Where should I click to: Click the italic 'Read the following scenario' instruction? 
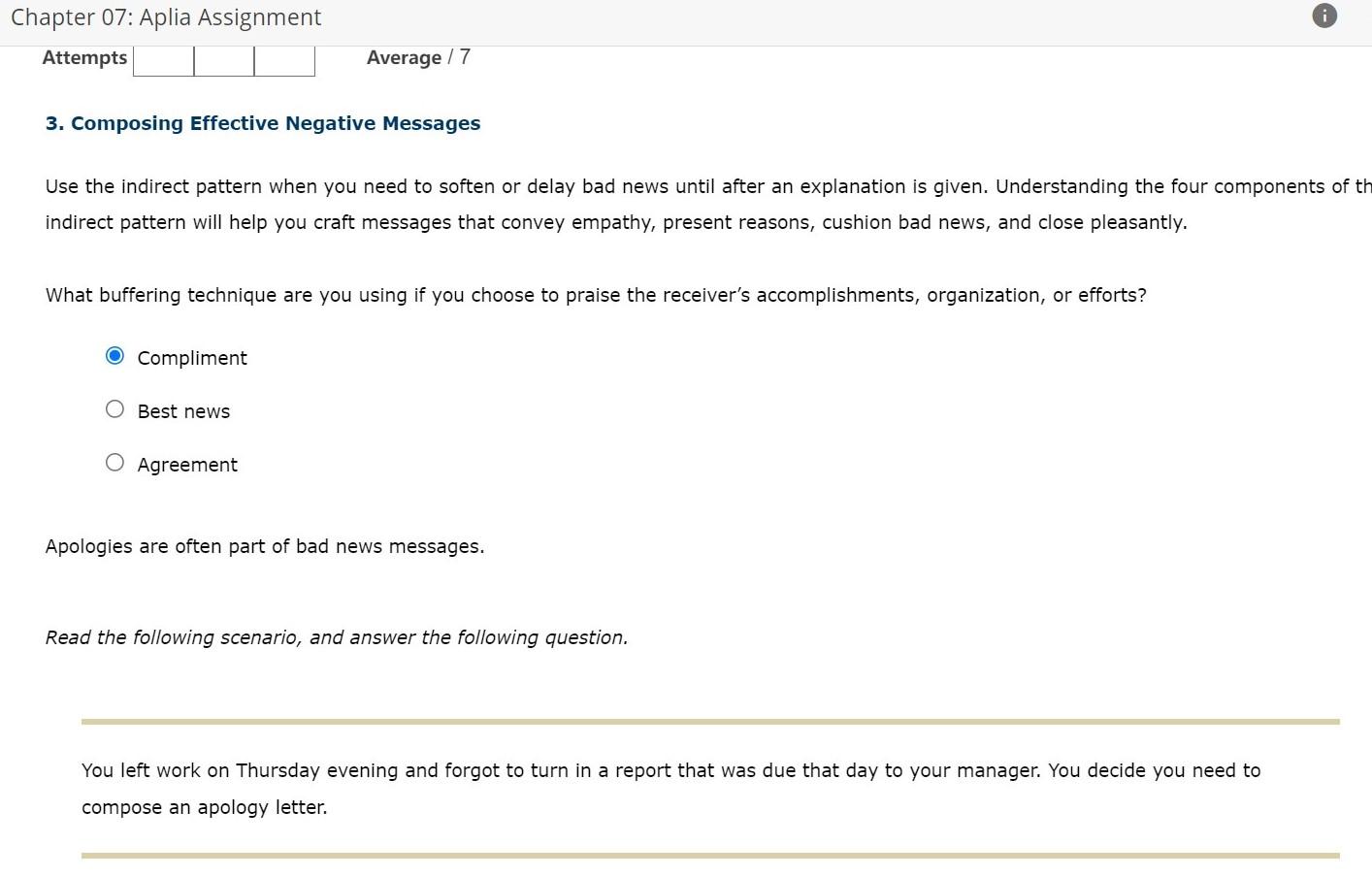click(x=336, y=636)
